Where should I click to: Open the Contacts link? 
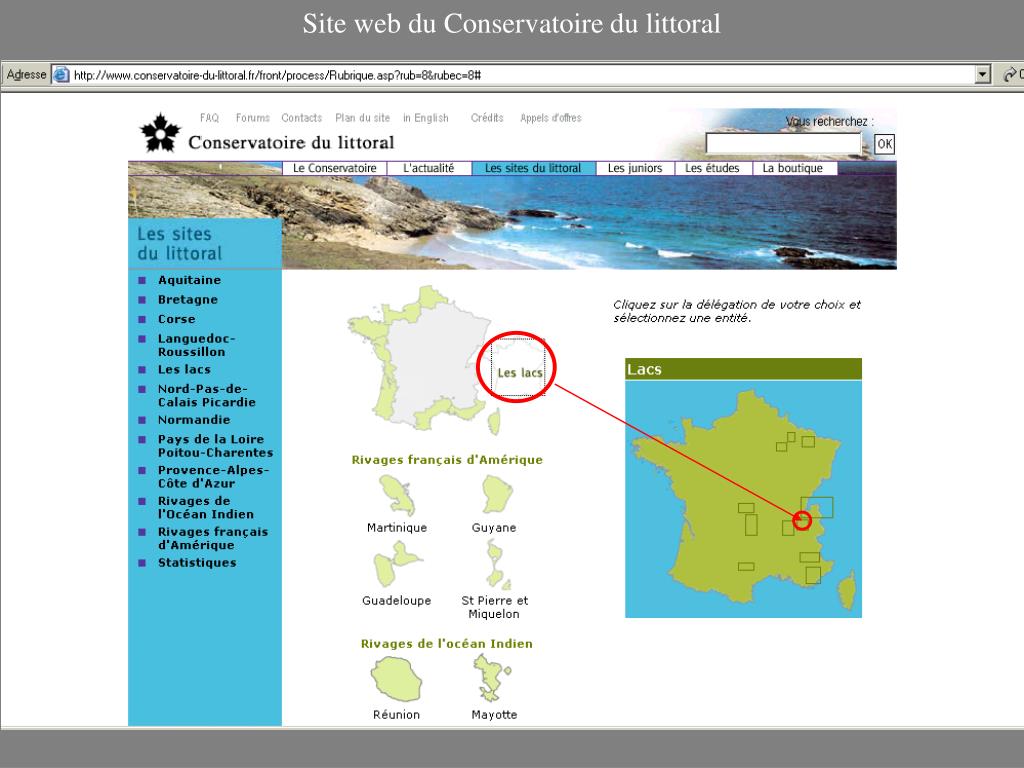tap(302, 118)
